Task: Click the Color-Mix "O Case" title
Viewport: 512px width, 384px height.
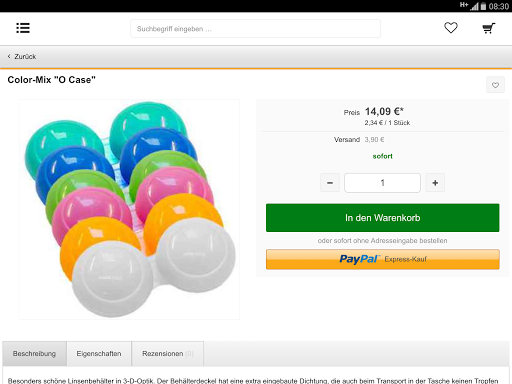Action: click(52, 80)
